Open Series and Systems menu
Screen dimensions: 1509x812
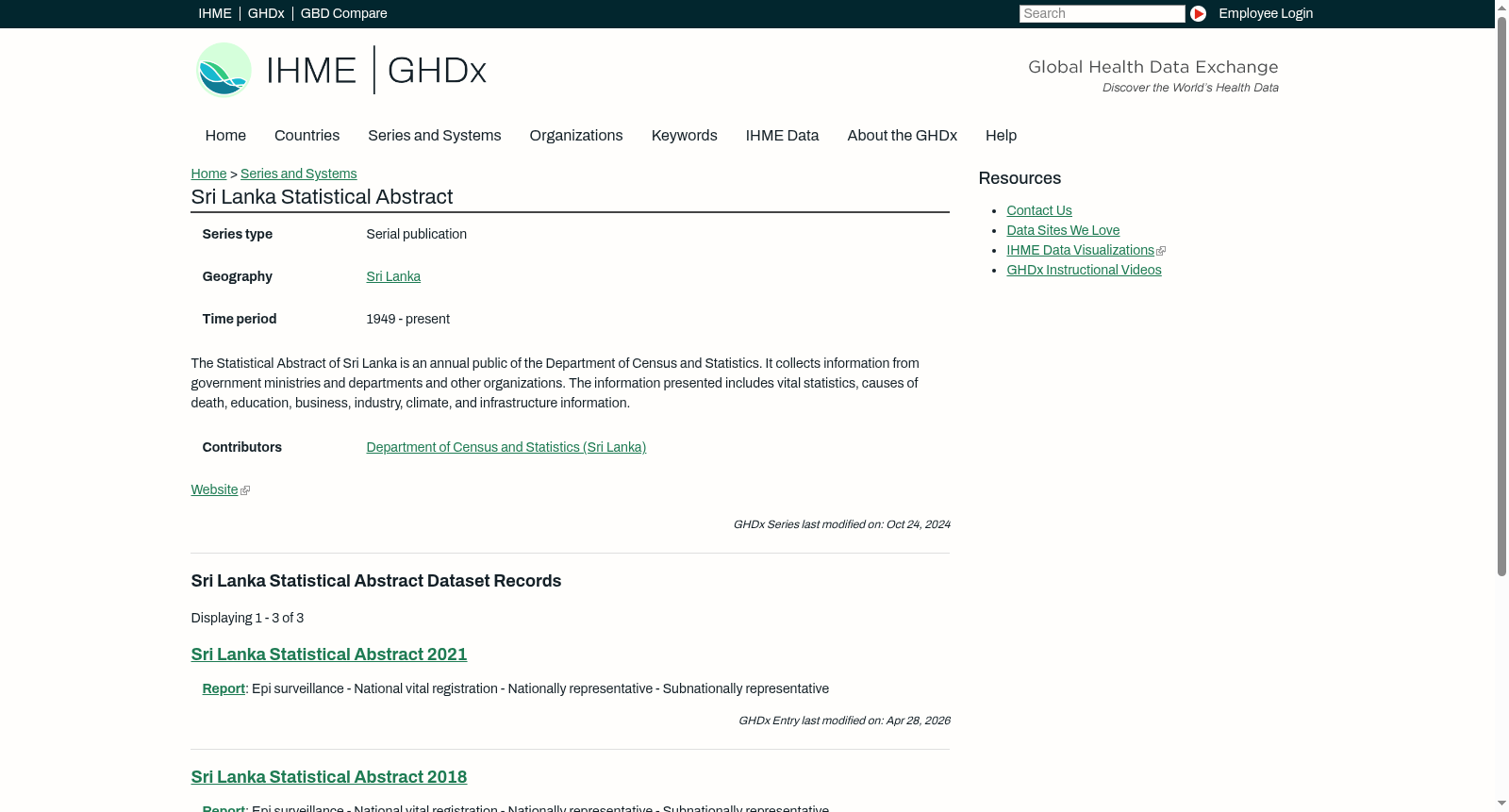tap(434, 136)
